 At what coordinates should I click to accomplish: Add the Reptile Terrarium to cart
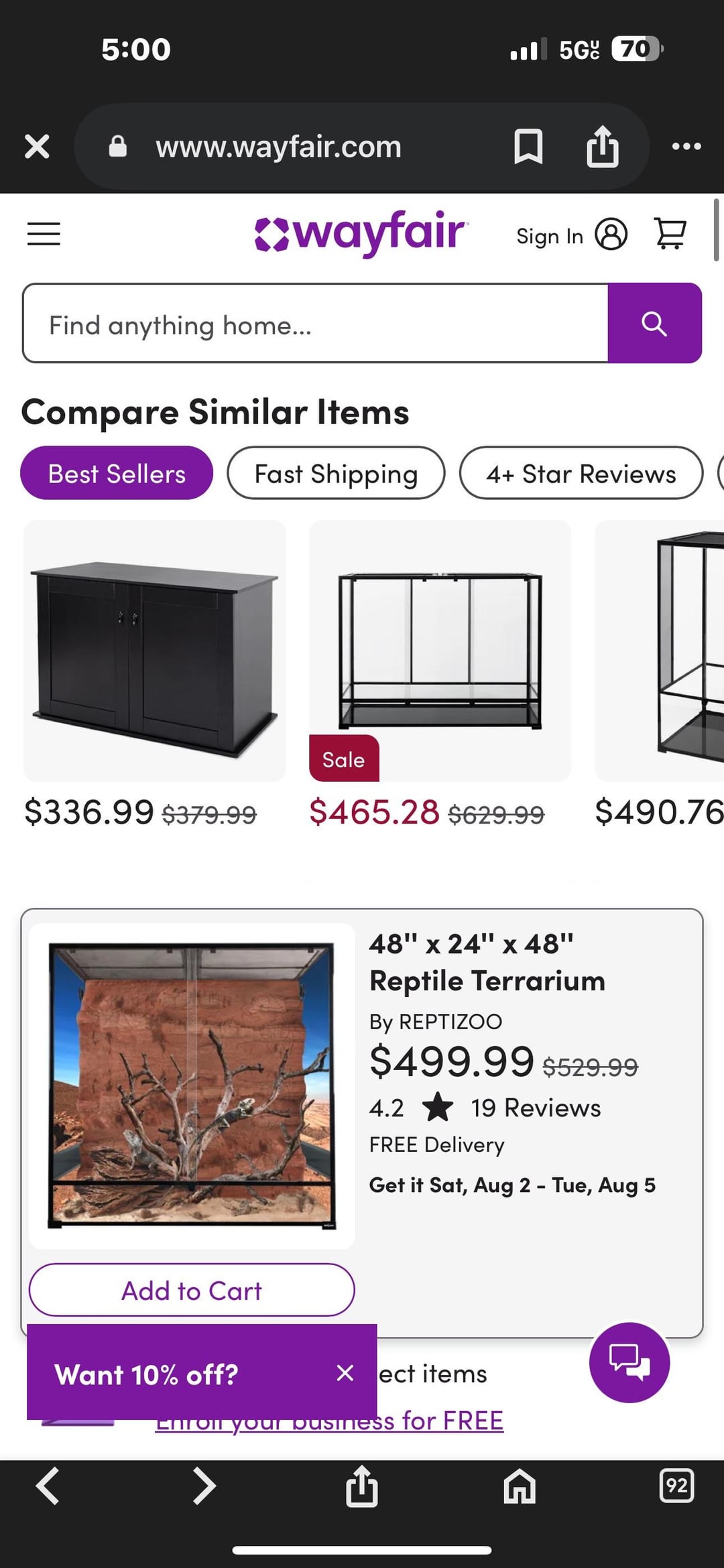coord(192,1290)
